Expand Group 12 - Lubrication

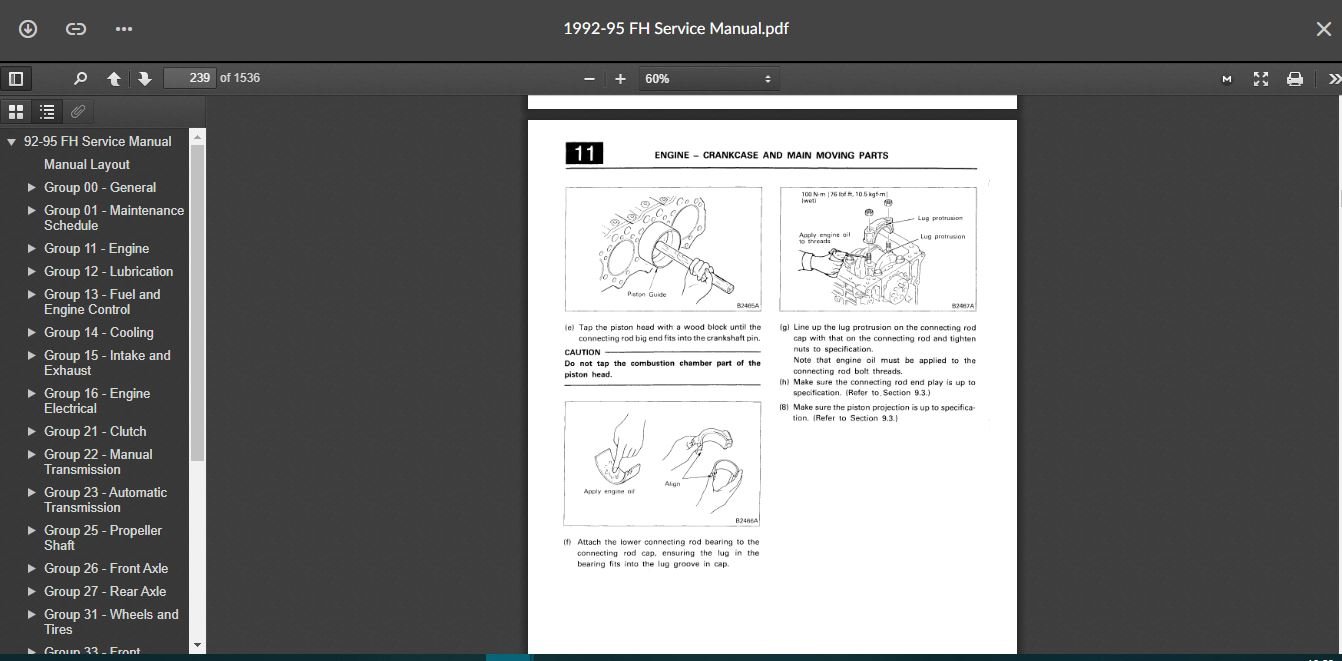pos(33,271)
